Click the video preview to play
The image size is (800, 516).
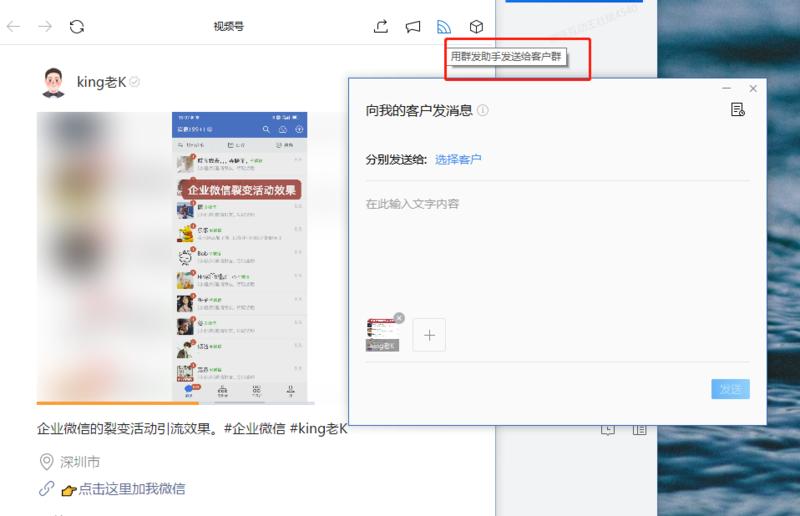point(176,256)
